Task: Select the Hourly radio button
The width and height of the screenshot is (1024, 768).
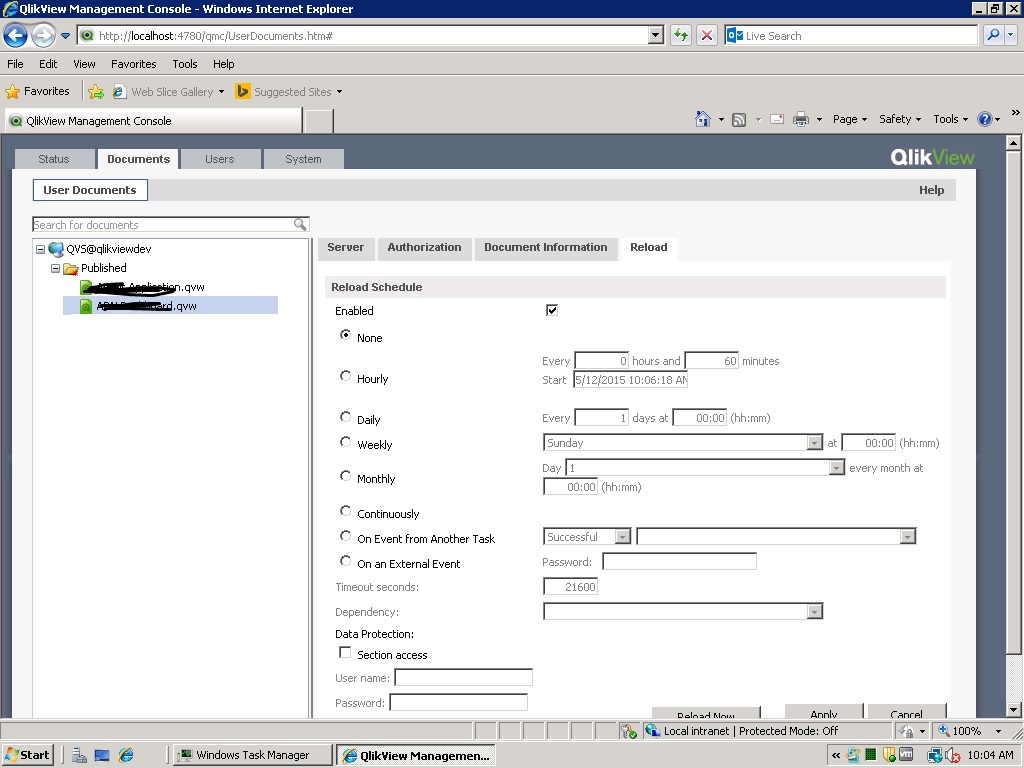Action: 346,376
